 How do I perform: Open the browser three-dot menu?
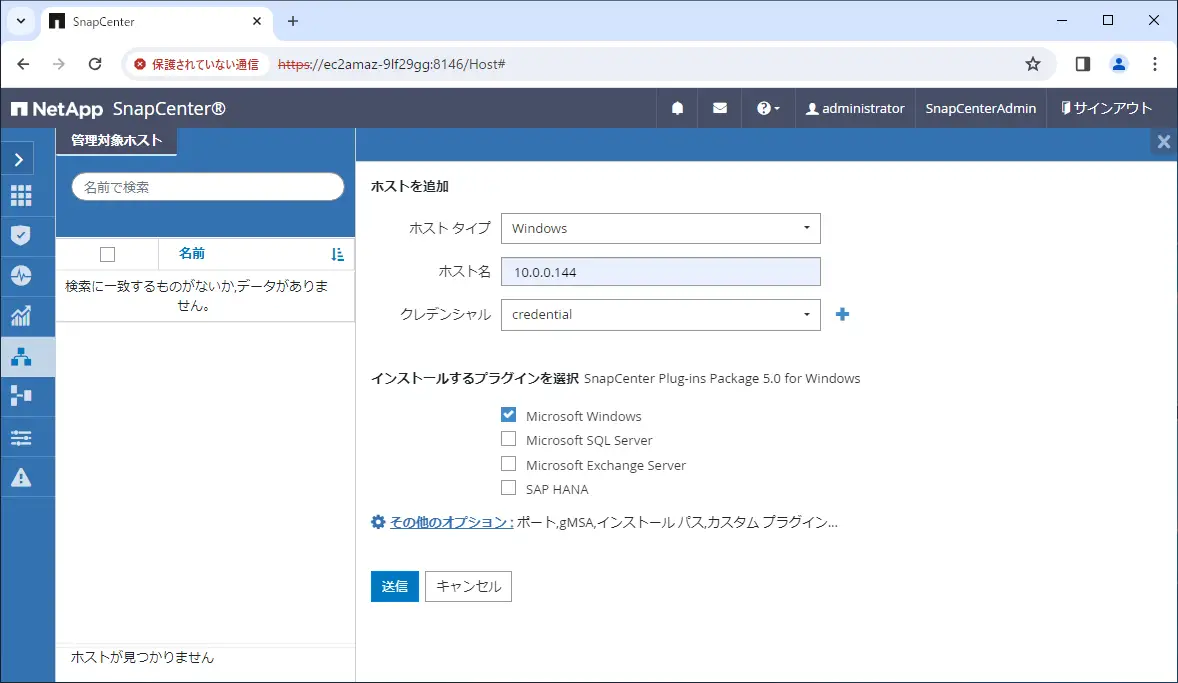[1155, 65]
